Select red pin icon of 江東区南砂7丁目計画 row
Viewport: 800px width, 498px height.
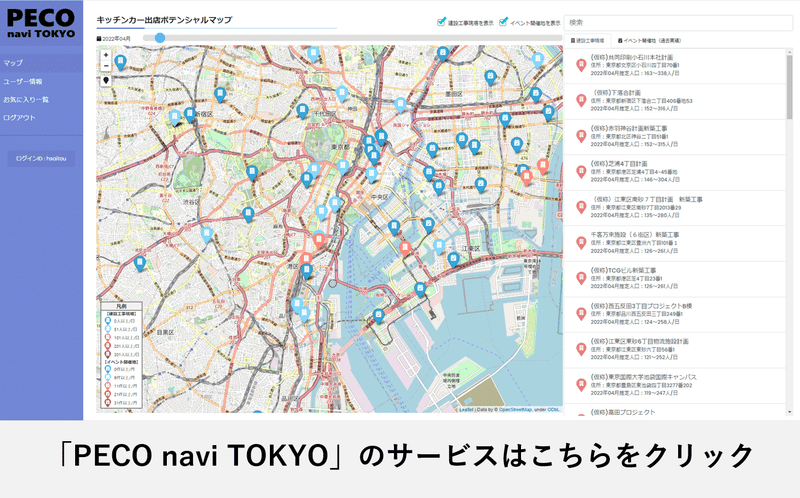coord(581,207)
